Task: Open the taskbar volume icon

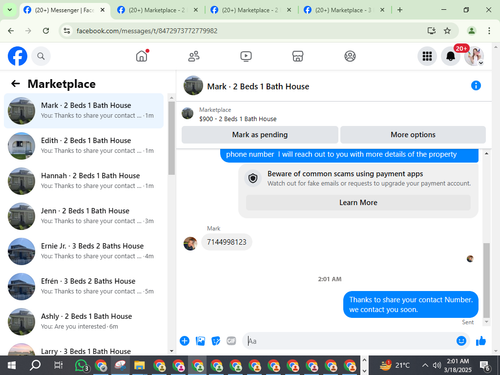Action: click(437, 365)
